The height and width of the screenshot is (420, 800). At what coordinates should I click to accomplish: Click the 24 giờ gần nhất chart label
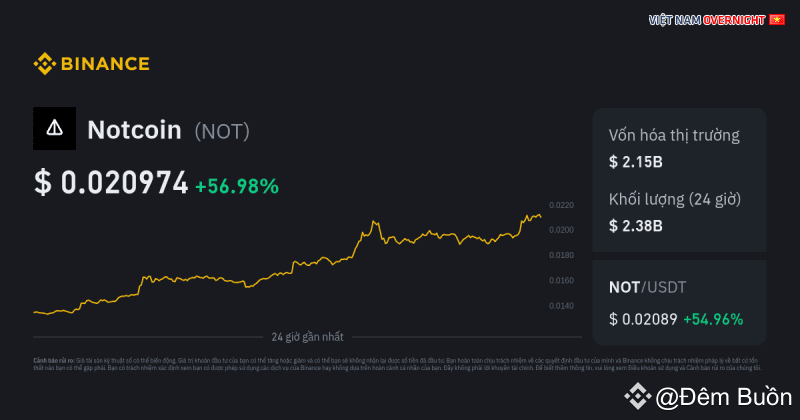point(307,337)
